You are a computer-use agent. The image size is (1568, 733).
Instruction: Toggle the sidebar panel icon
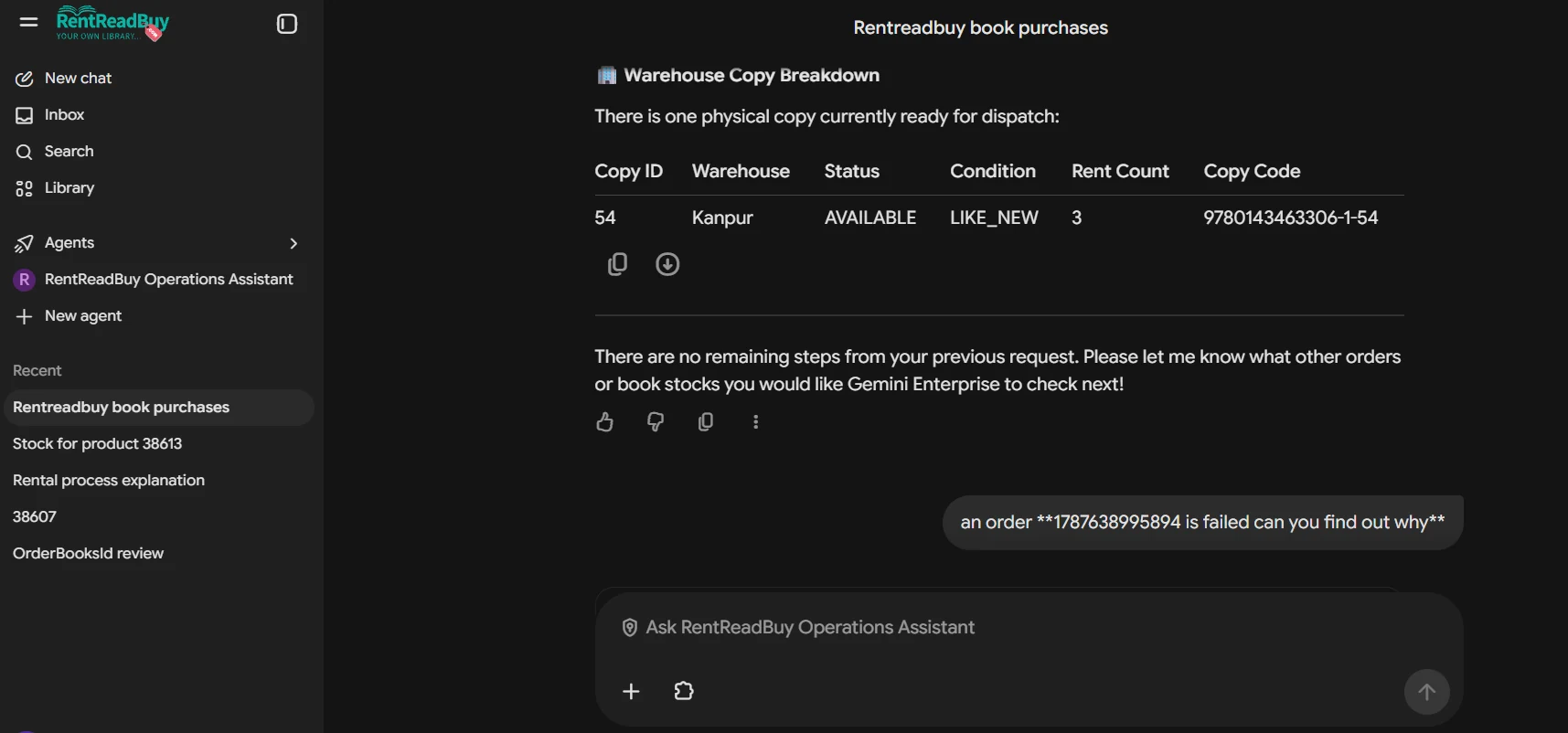coord(287,24)
